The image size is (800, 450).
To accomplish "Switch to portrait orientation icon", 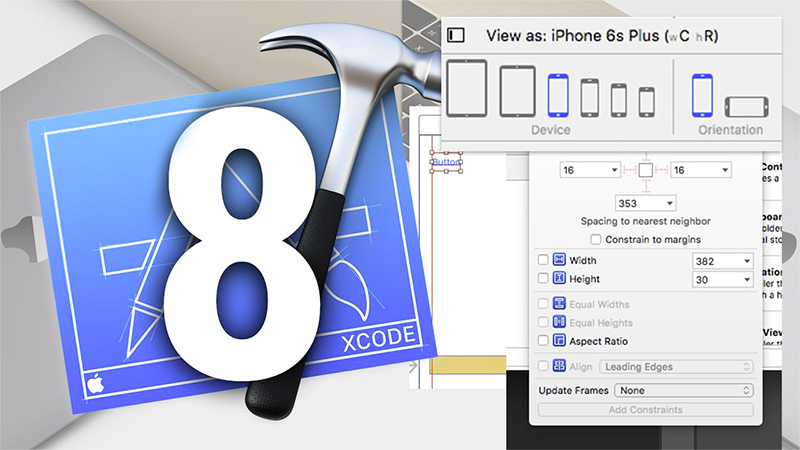I will pyautogui.click(x=703, y=96).
